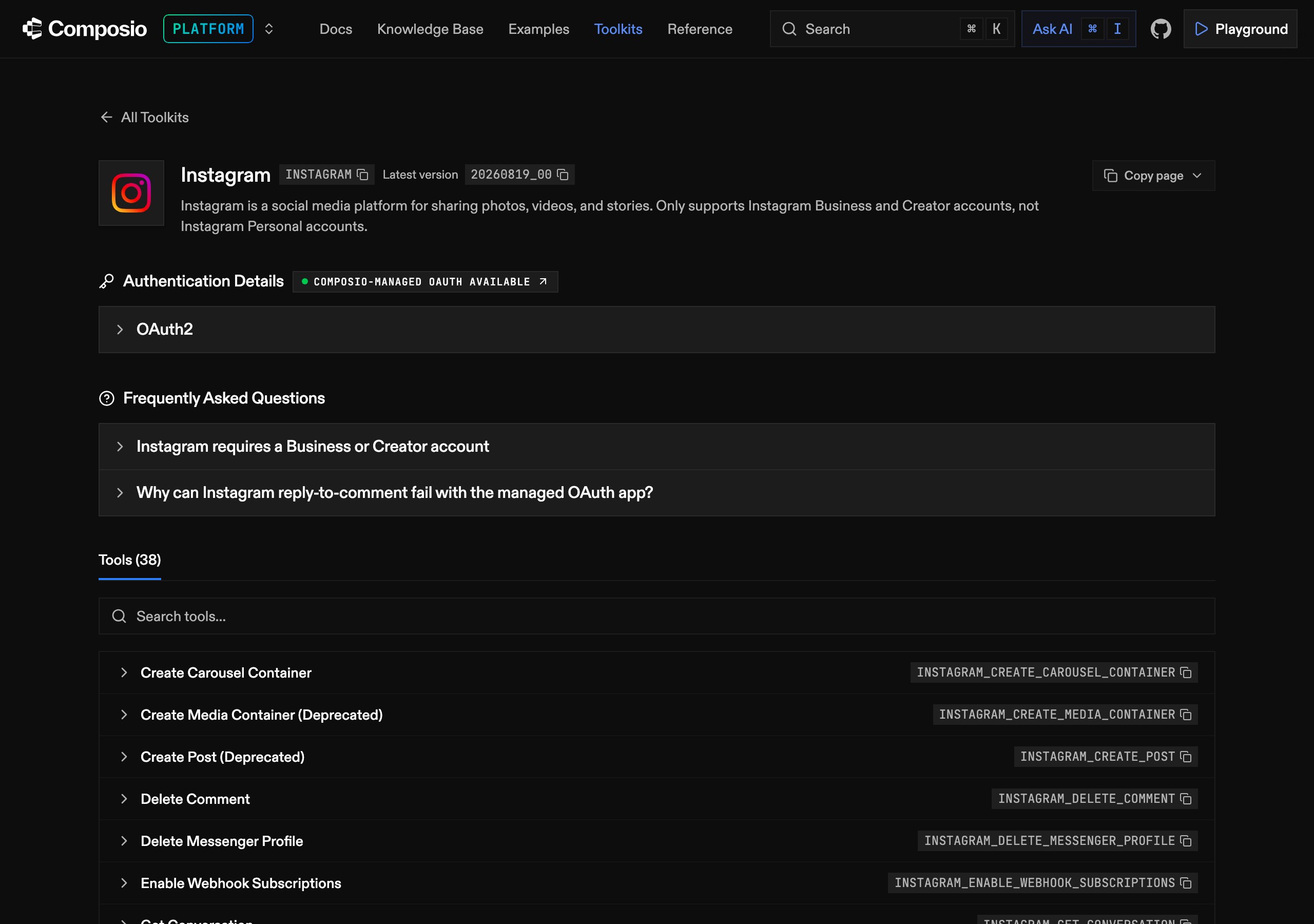The height and width of the screenshot is (924, 1314).
Task: Expand the reply-to-comment OAuth FAQ
Action: click(656, 493)
